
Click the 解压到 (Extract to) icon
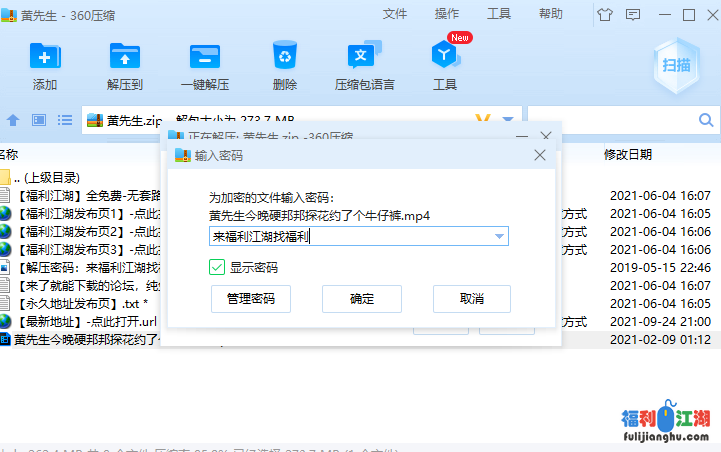coord(125,56)
